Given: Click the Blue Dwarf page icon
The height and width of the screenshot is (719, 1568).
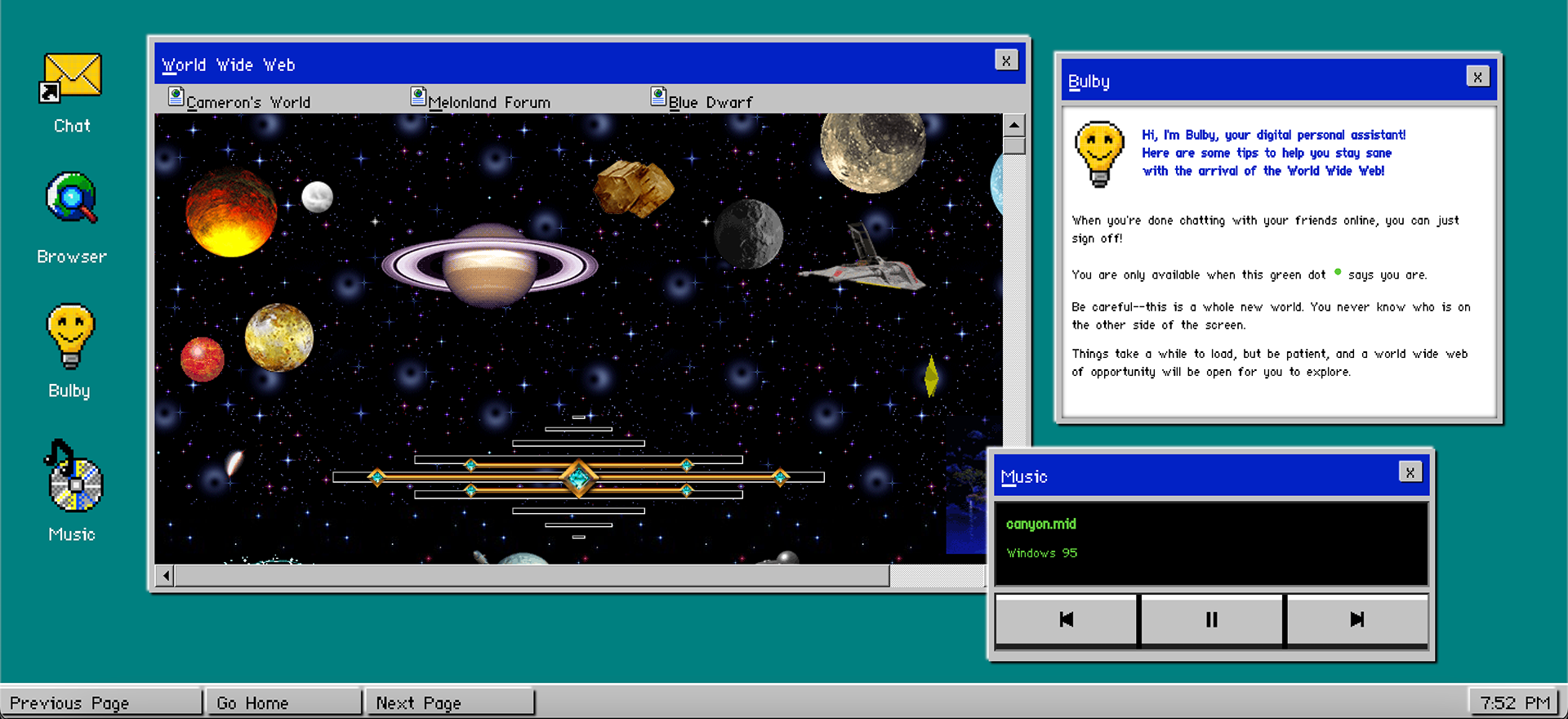Looking at the screenshot, I should (x=658, y=97).
